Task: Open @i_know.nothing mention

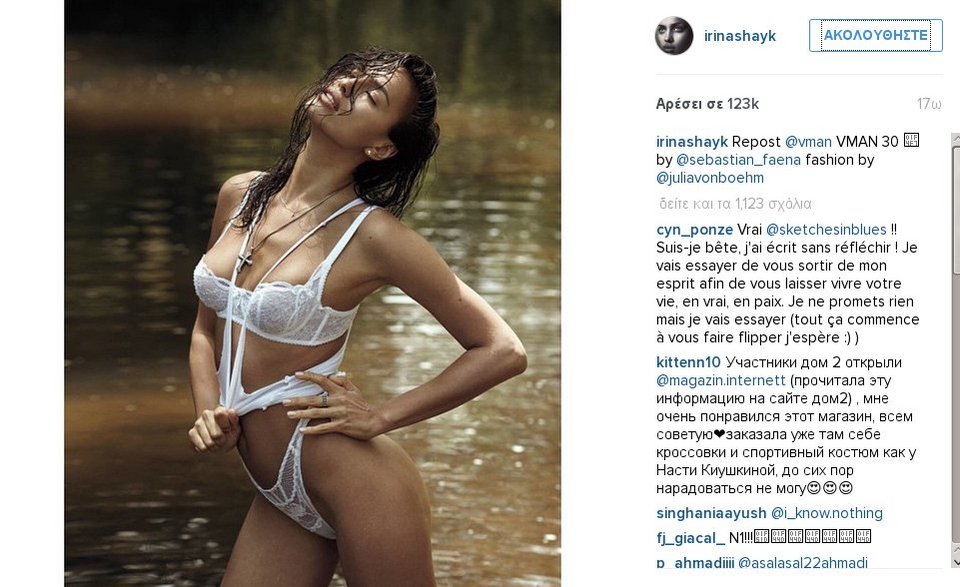Action: [827, 514]
